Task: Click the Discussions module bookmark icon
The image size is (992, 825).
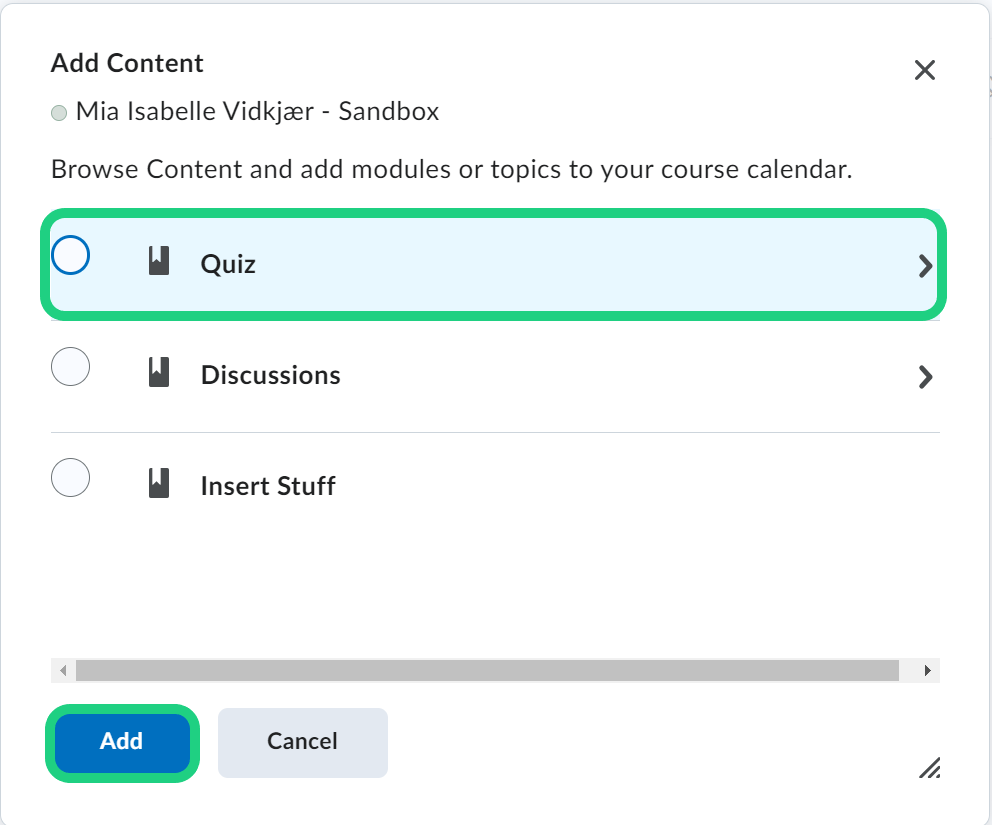Action: (158, 373)
